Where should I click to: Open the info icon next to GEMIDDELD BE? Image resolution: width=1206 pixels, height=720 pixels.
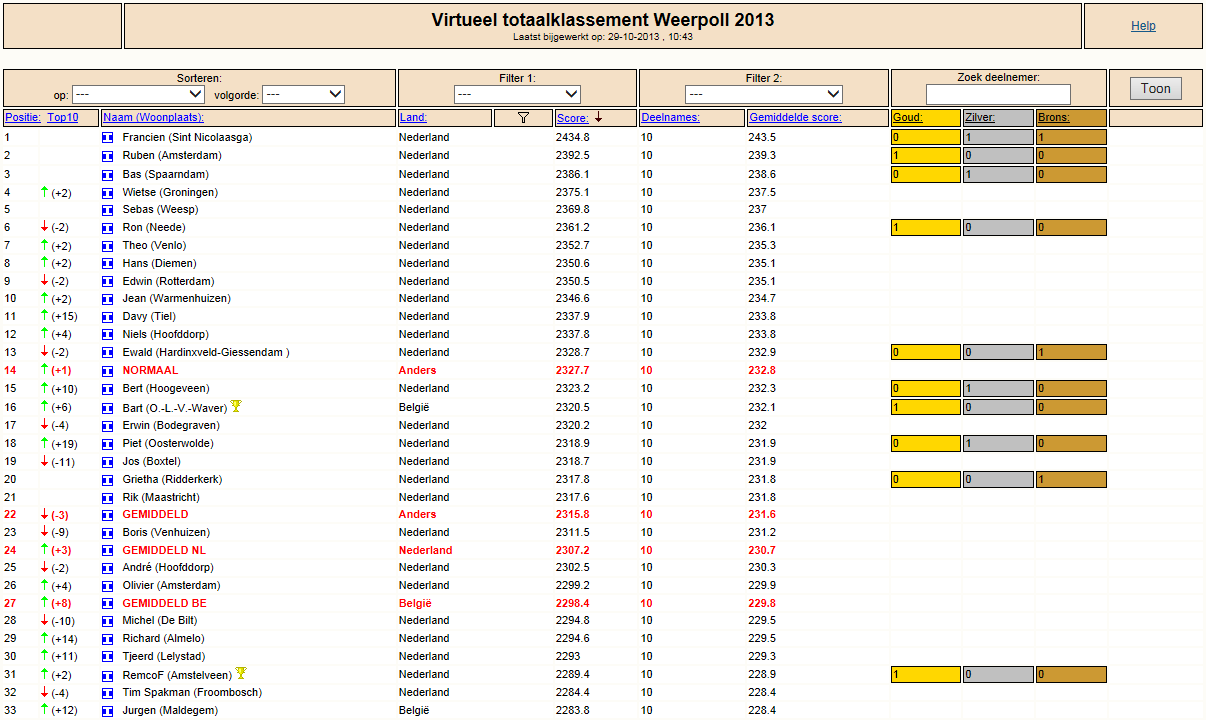coord(108,603)
